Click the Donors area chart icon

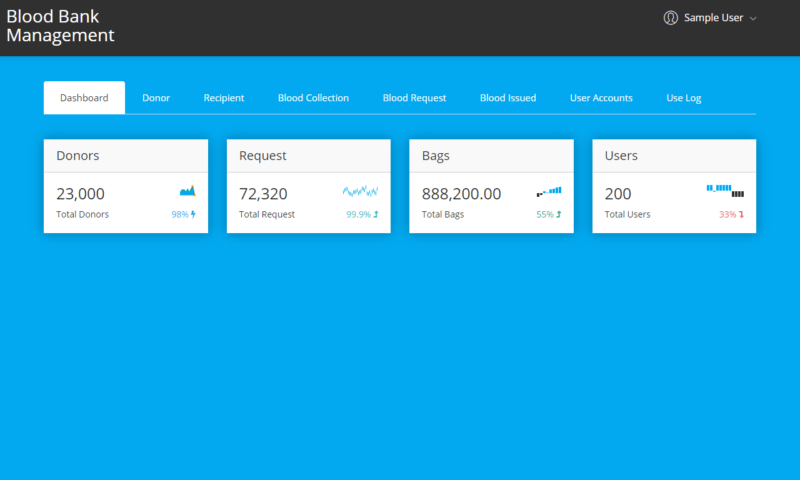coord(188,190)
